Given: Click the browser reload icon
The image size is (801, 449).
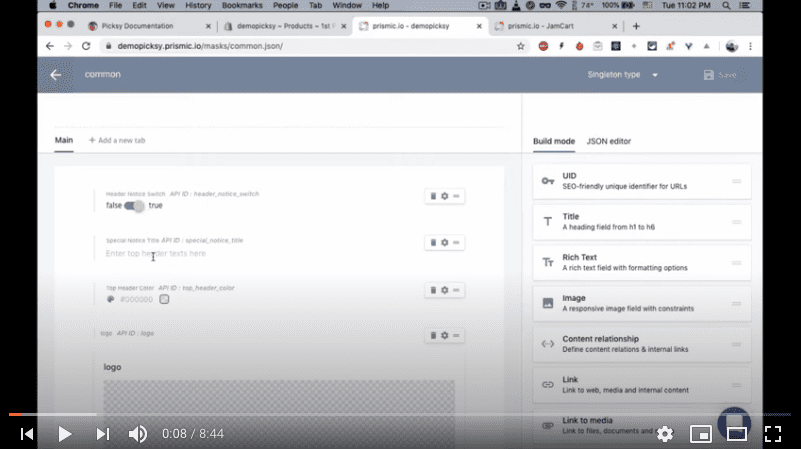Looking at the screenshot, I should pyautogui.click(x=86, y=46).
